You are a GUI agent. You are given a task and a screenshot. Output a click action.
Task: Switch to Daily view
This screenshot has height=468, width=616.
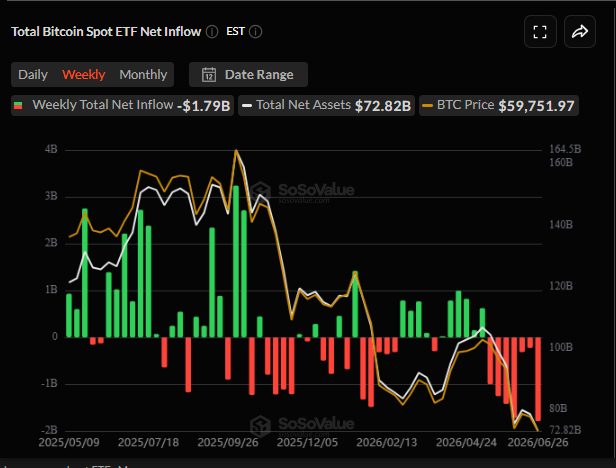click(x=33, y=75)
